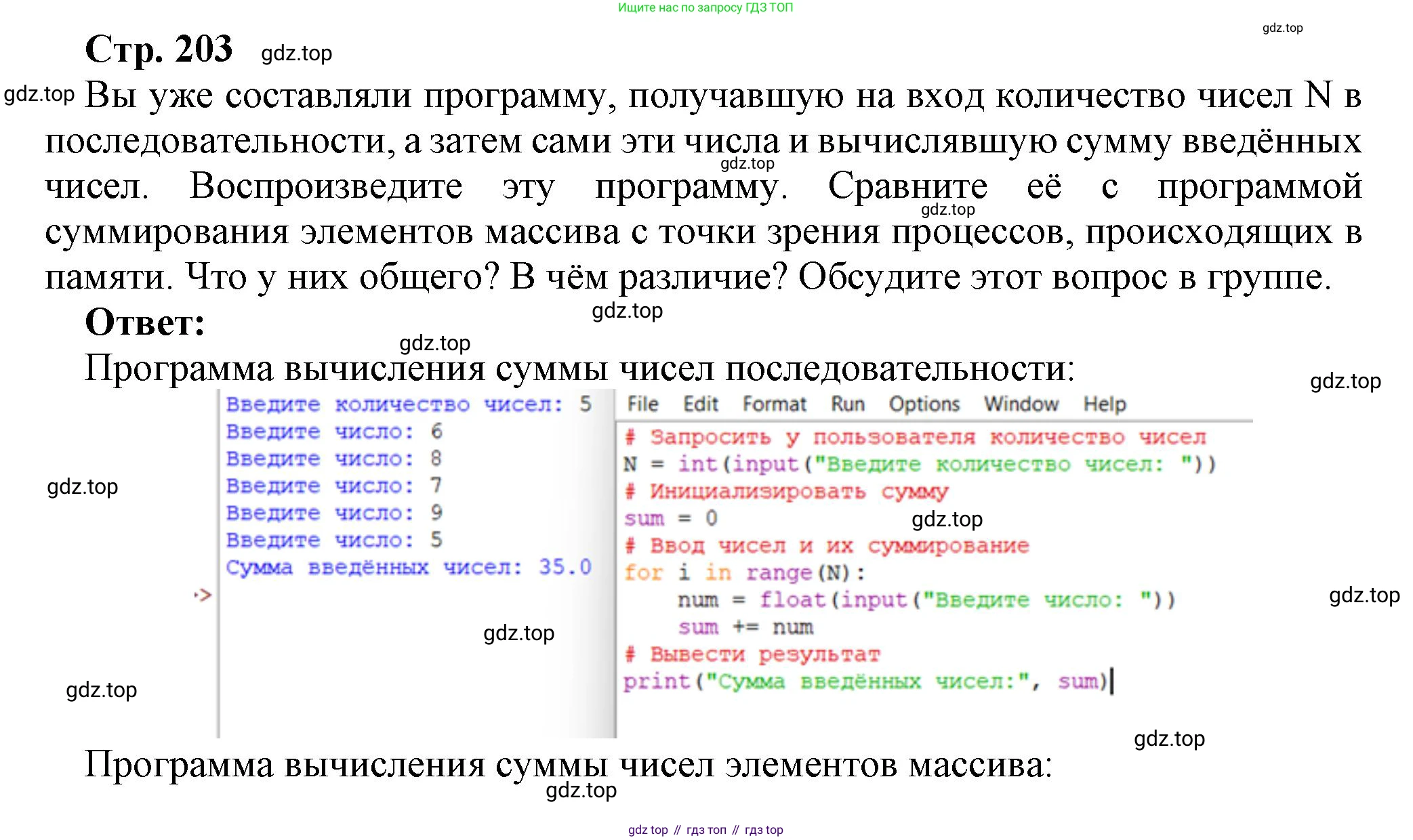Click the 'sum += num' code line
This screenshot has height=840, width=1413.
[745, 627]
